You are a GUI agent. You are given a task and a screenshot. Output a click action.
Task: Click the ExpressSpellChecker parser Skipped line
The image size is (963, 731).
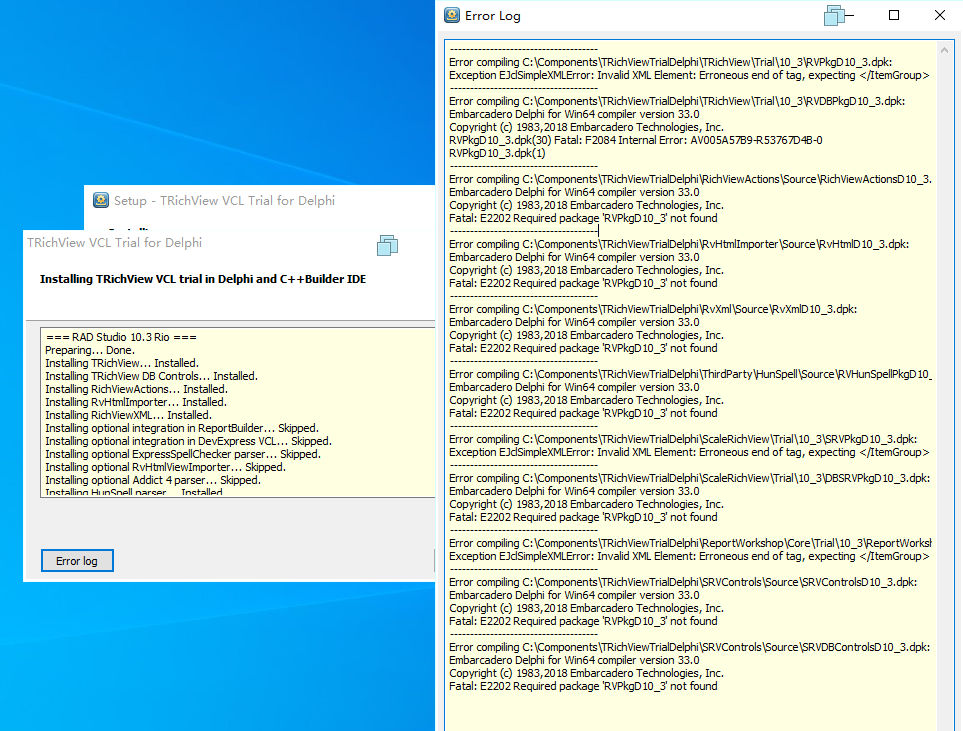pyautogui.click(x=183, y=454)
